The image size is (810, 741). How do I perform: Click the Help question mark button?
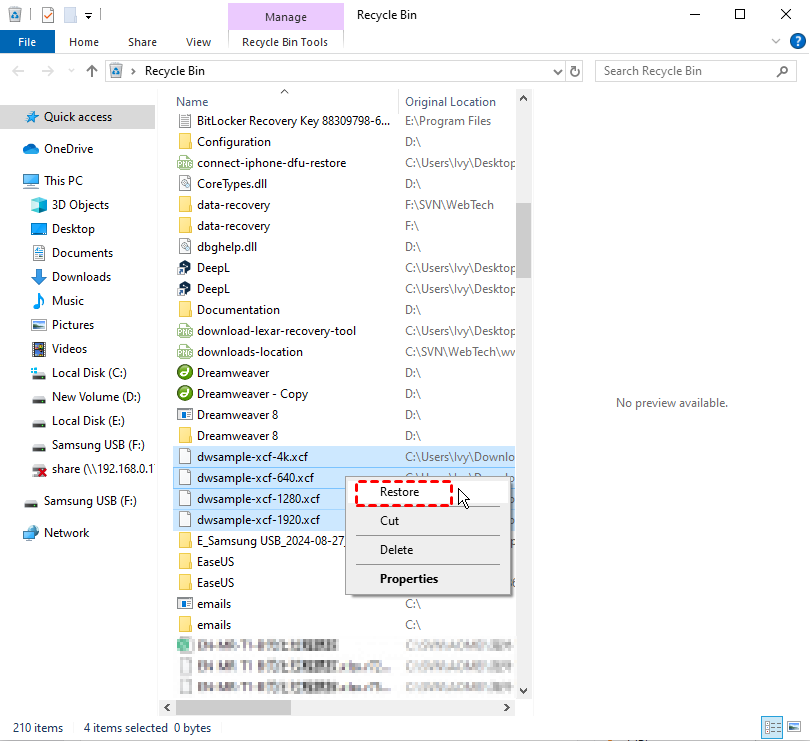pyautogui.click(x=797, y=41)
